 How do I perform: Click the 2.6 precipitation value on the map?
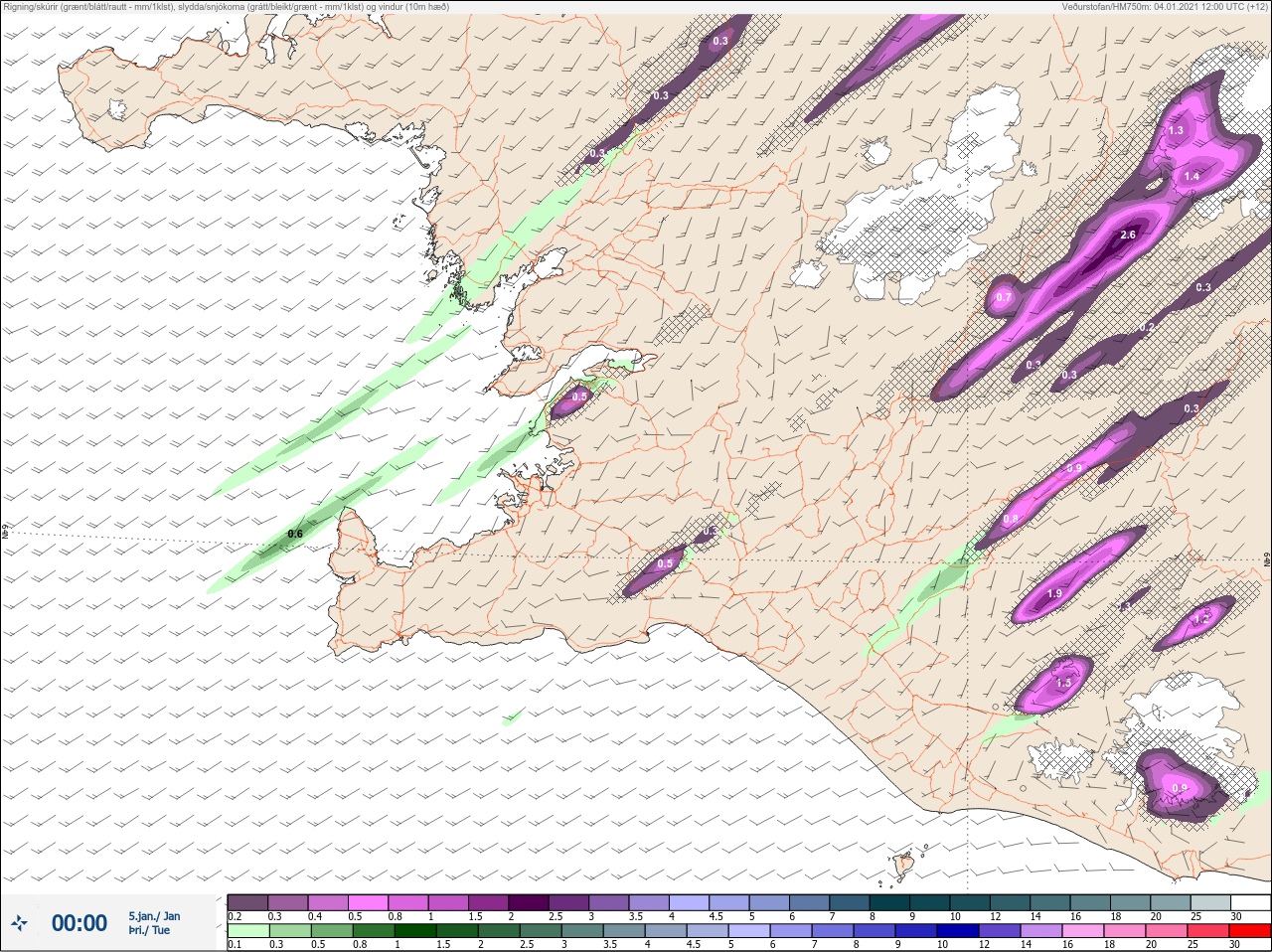tap(1128, 236)
